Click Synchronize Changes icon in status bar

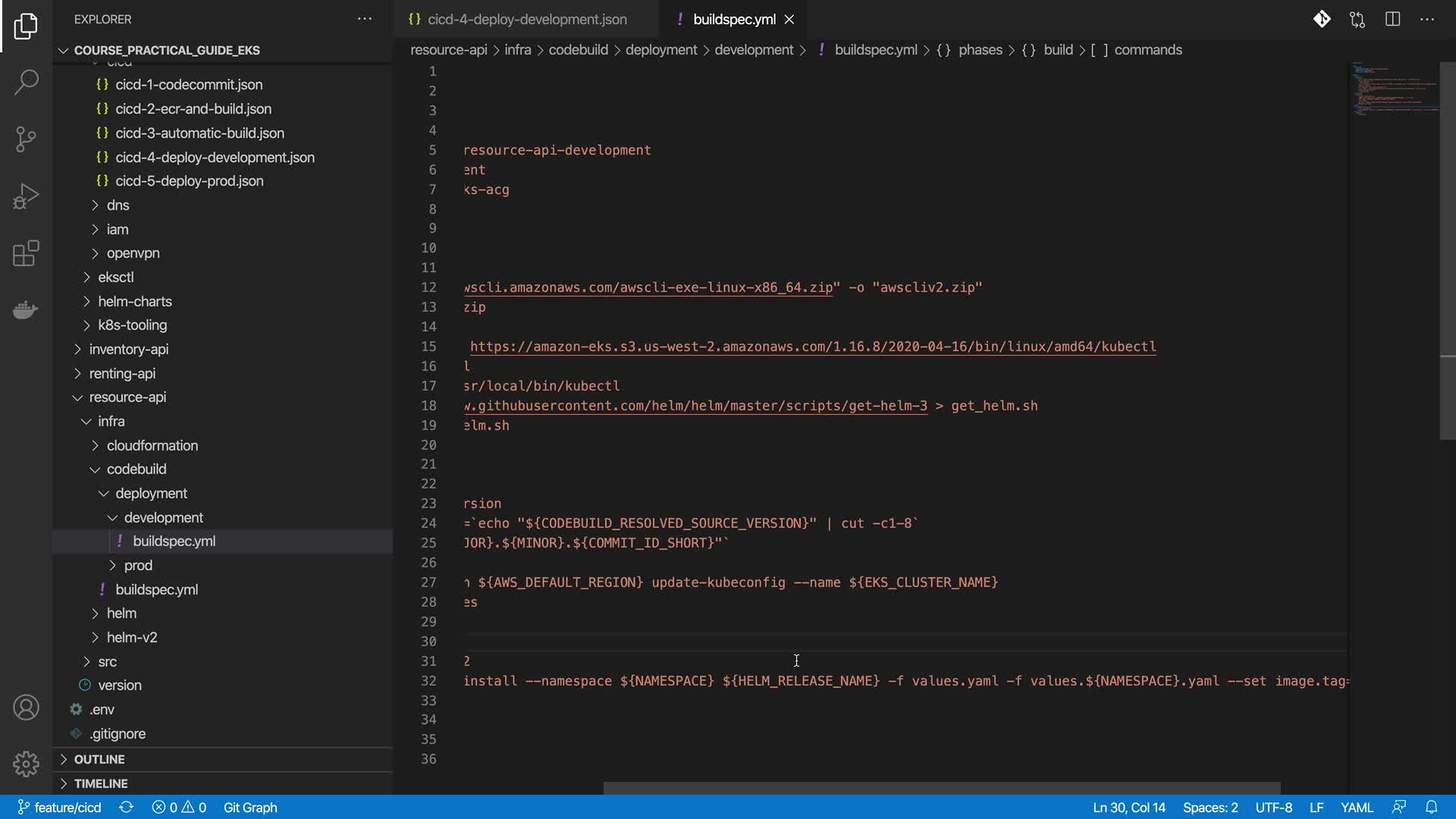[x=126, y=807]
